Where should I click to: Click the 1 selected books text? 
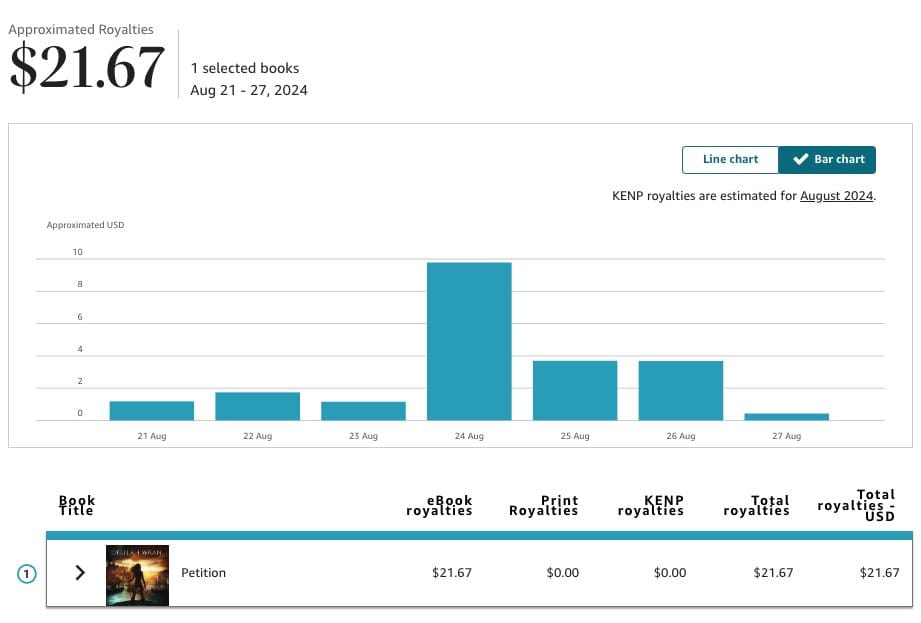point(245,67)
